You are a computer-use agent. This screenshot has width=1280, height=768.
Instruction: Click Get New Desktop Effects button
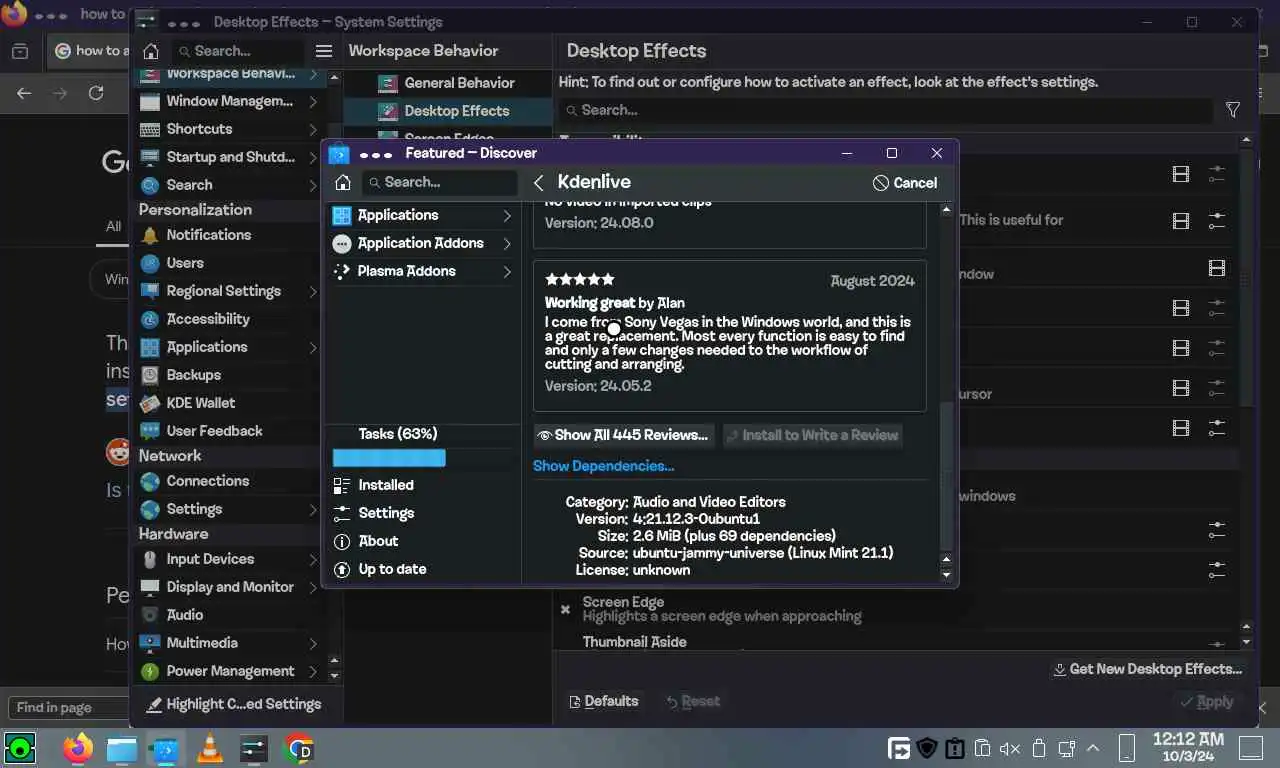coord(1147,669)
